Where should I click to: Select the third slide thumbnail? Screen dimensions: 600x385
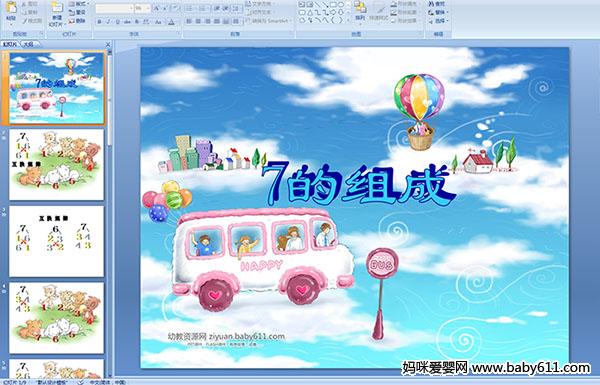click(x=56, y=241)
